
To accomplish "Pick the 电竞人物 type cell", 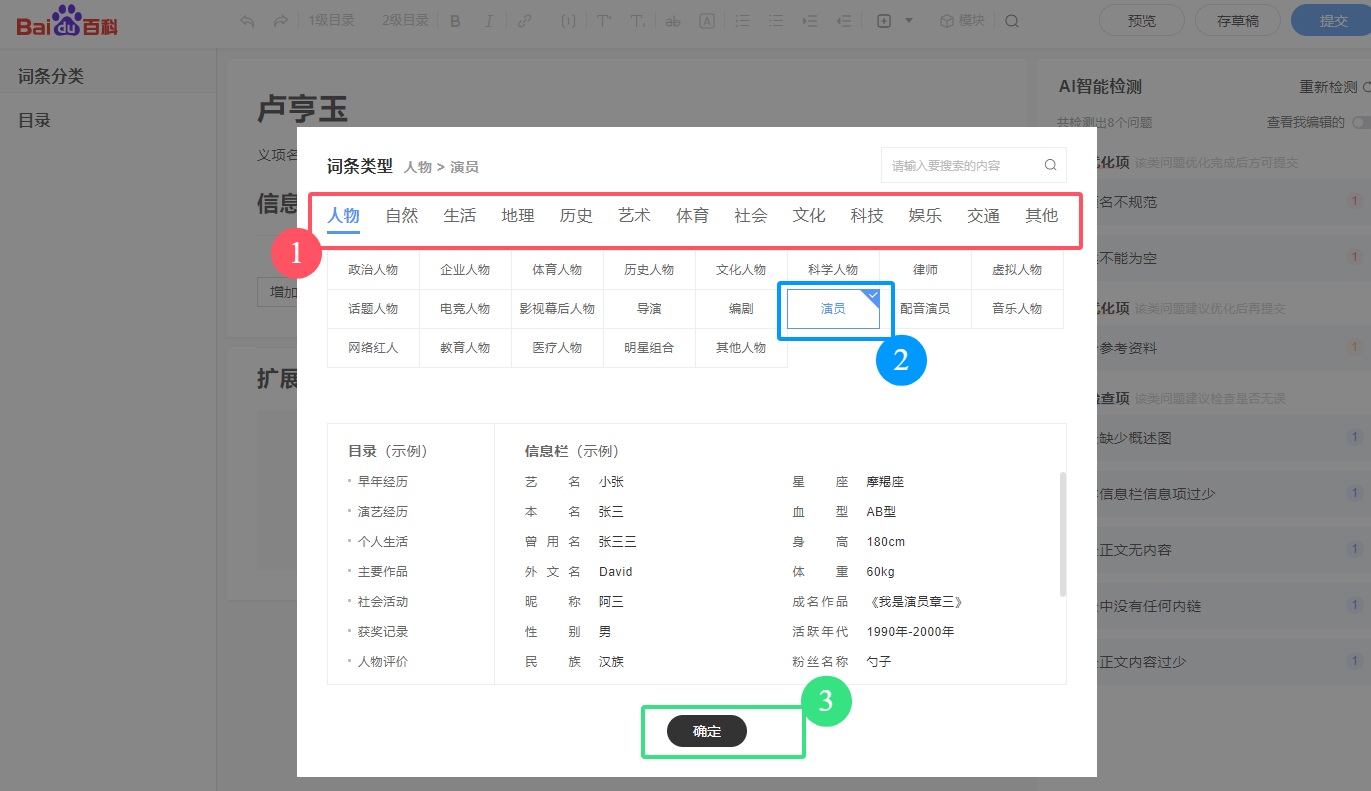I will [x=465, y=309].
